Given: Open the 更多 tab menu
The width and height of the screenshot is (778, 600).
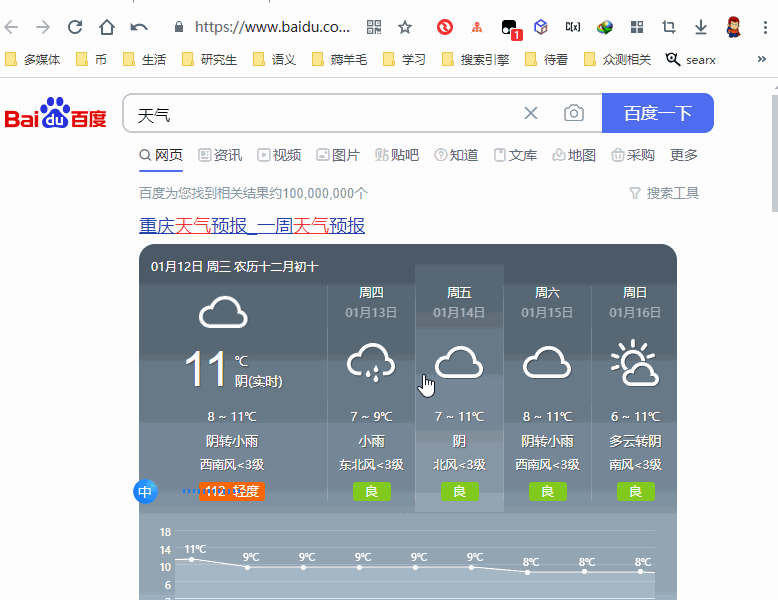Looking at the screenshot, I should (684, 155).
